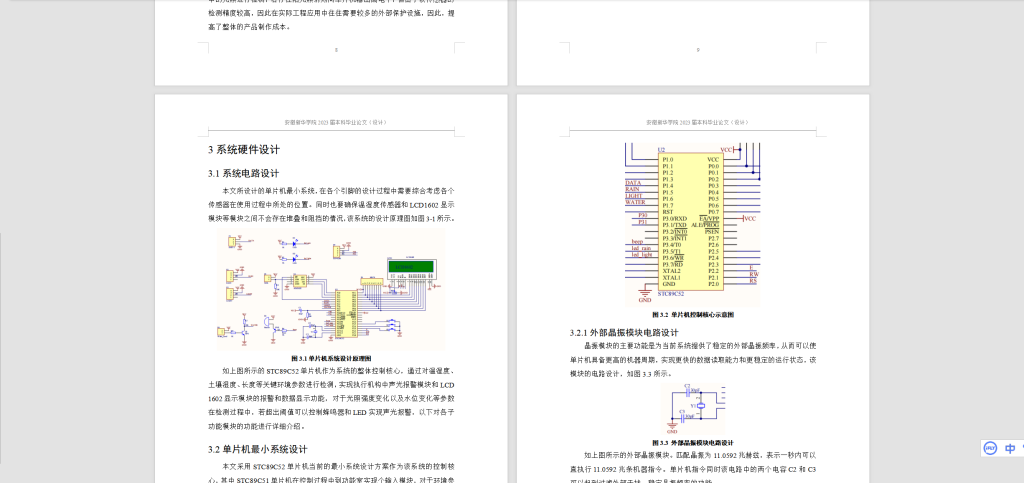Click the heading '3.2 单片机最小系统设计'

[x=258, y=450]
